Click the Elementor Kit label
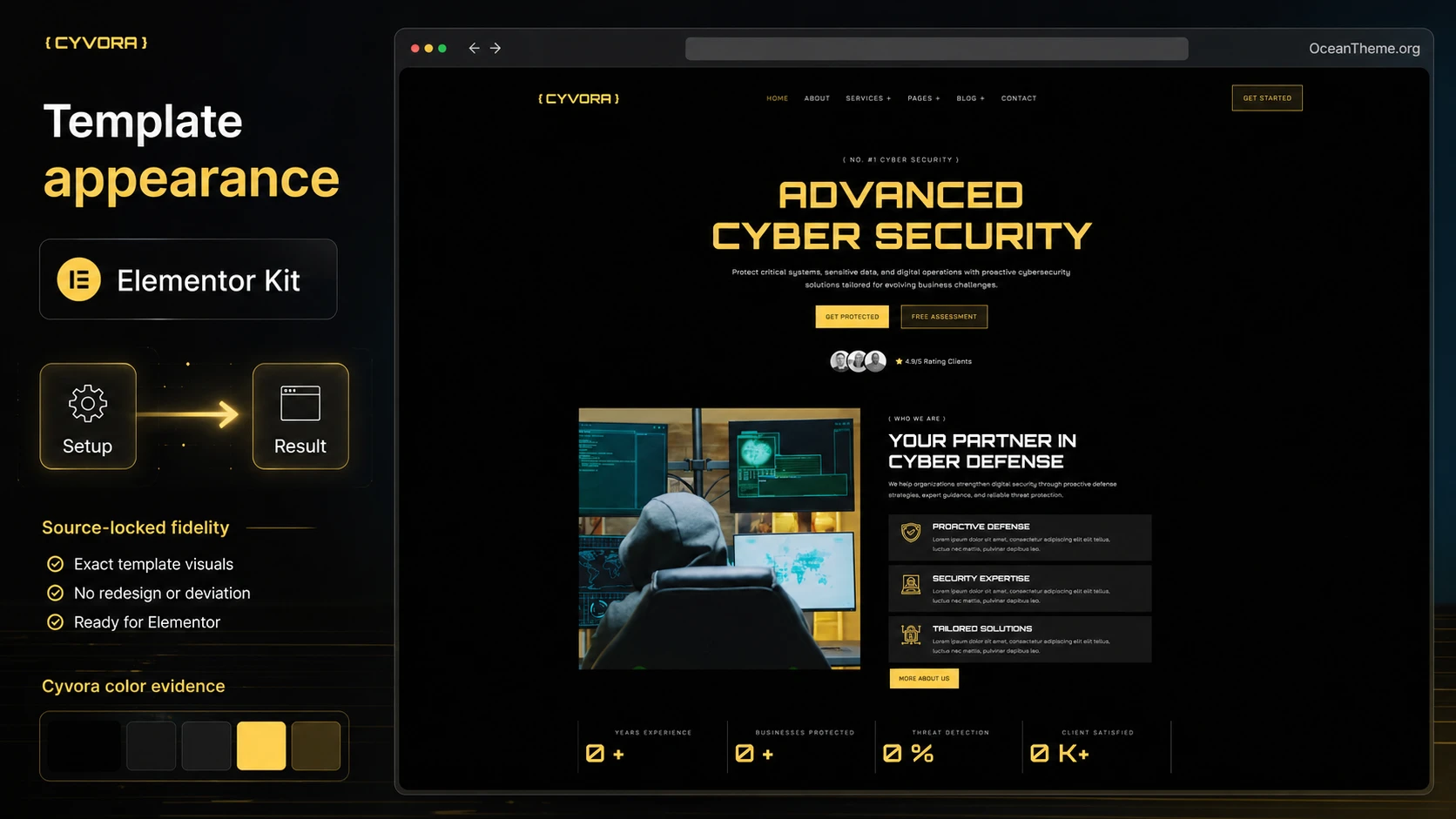Screen dimensions: 1456x819 [x=208, y=280]
